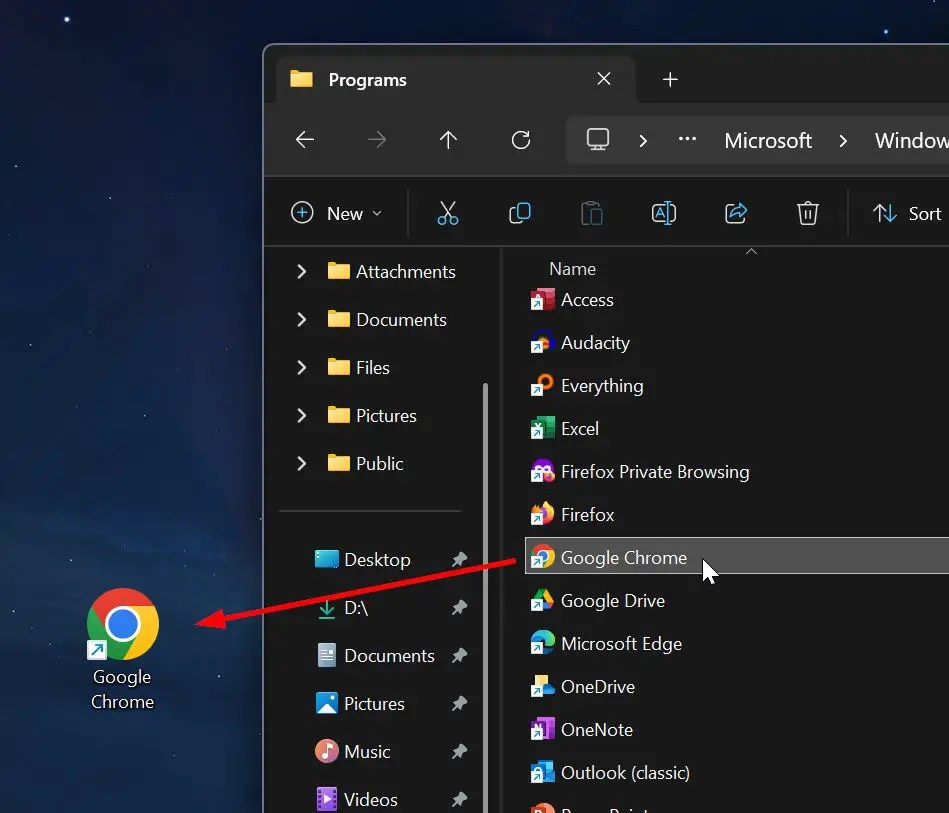Viewport: 949px width, 813px height.
Task: Click the Delete trash can icon
Action: 807,213
